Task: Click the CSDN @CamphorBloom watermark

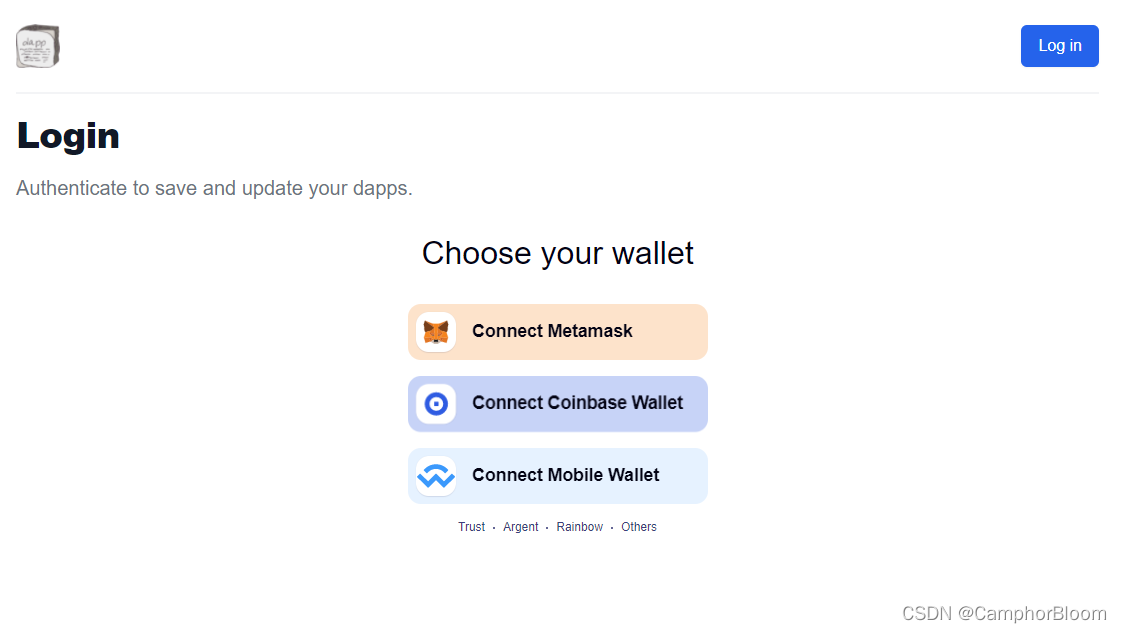Action: click(1004, 614)
